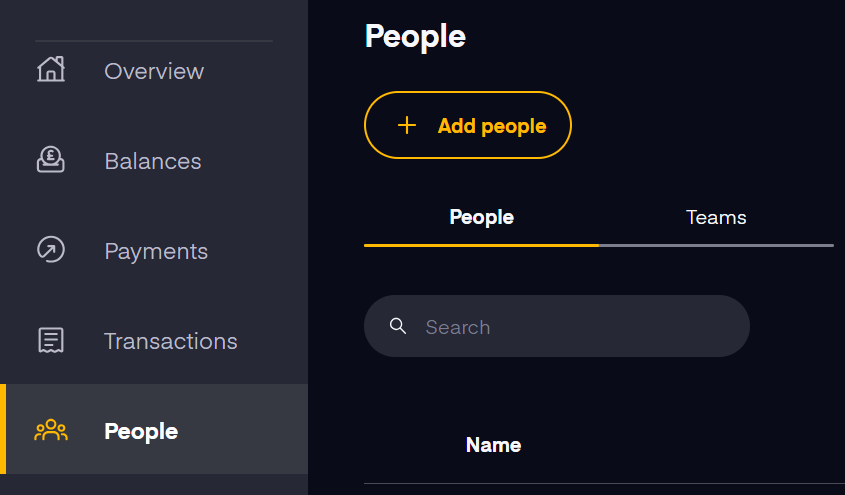Click the gray underline beneath Teams tab
The height and width of the screenshot is (495, 845).
coord(716,245)
